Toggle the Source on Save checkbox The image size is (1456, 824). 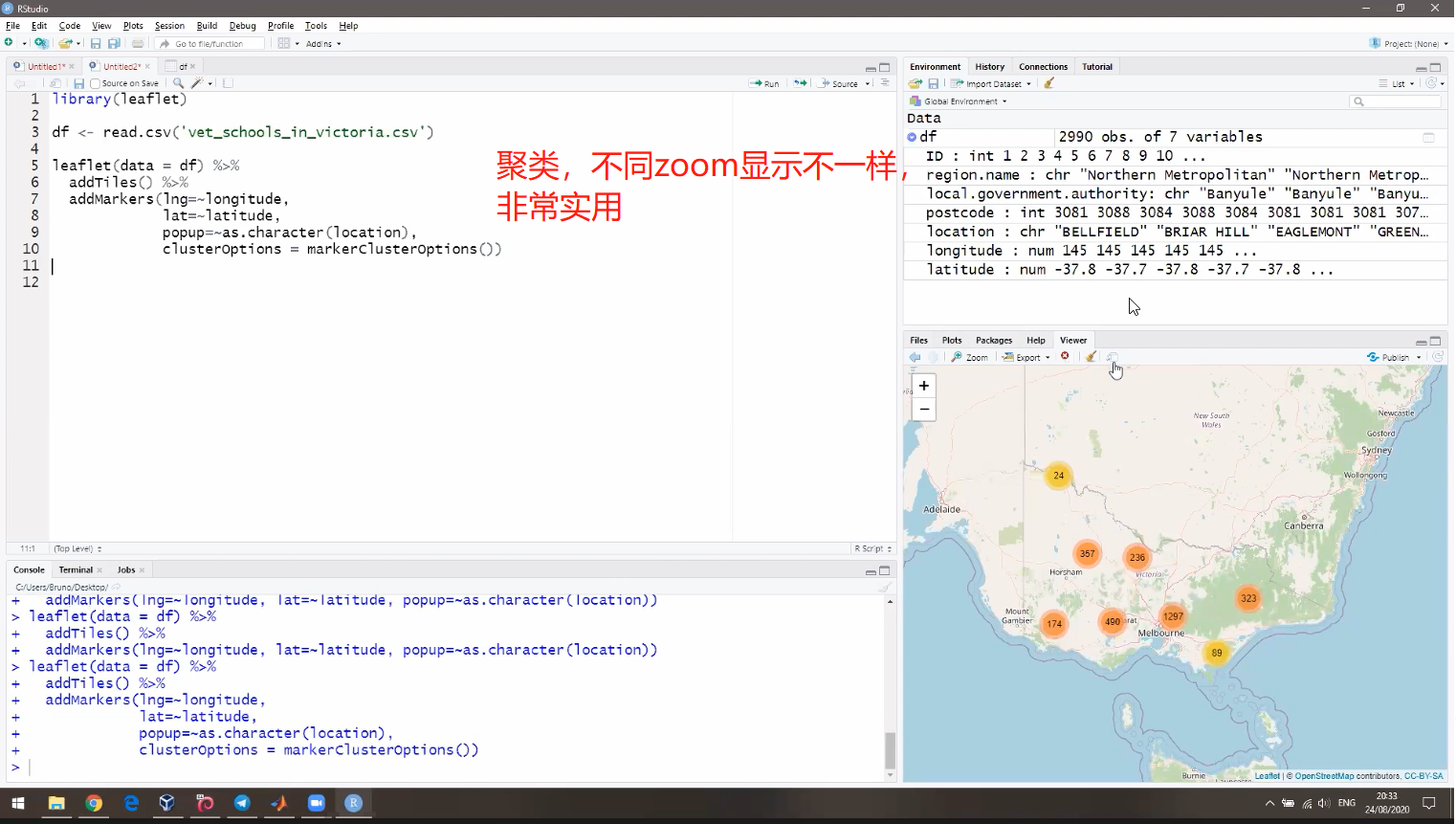click(95, 83)
